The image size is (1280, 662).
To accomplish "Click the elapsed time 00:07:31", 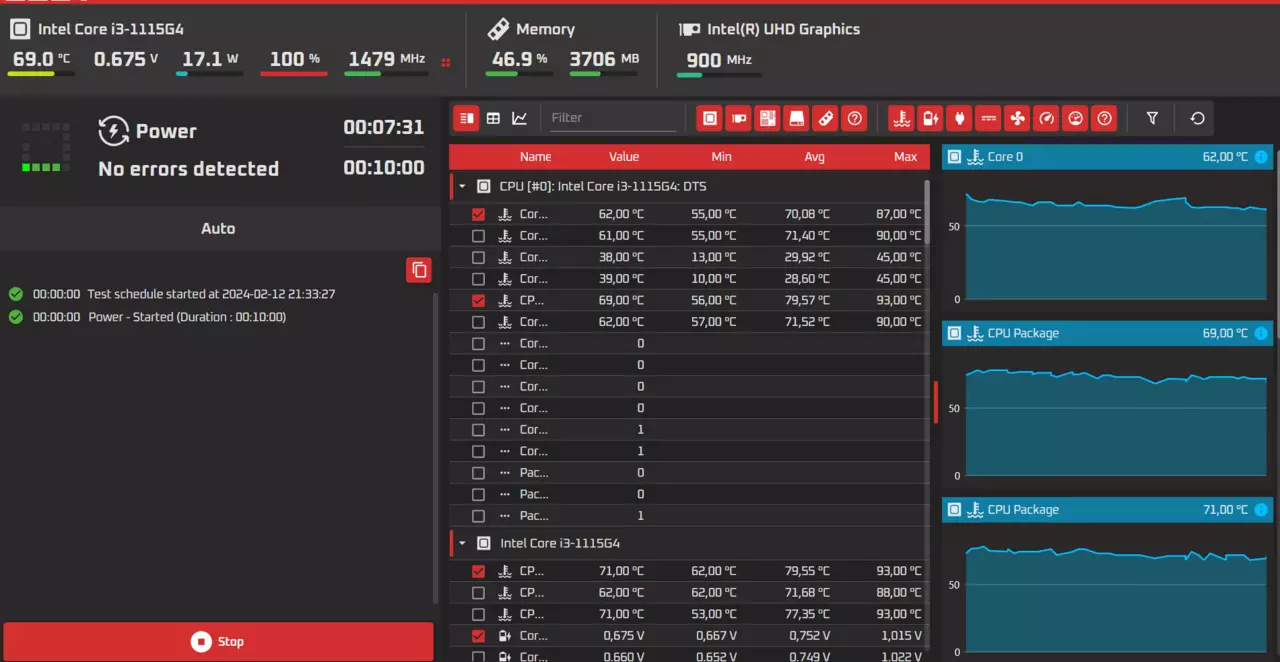I will (x=384, y=127).
